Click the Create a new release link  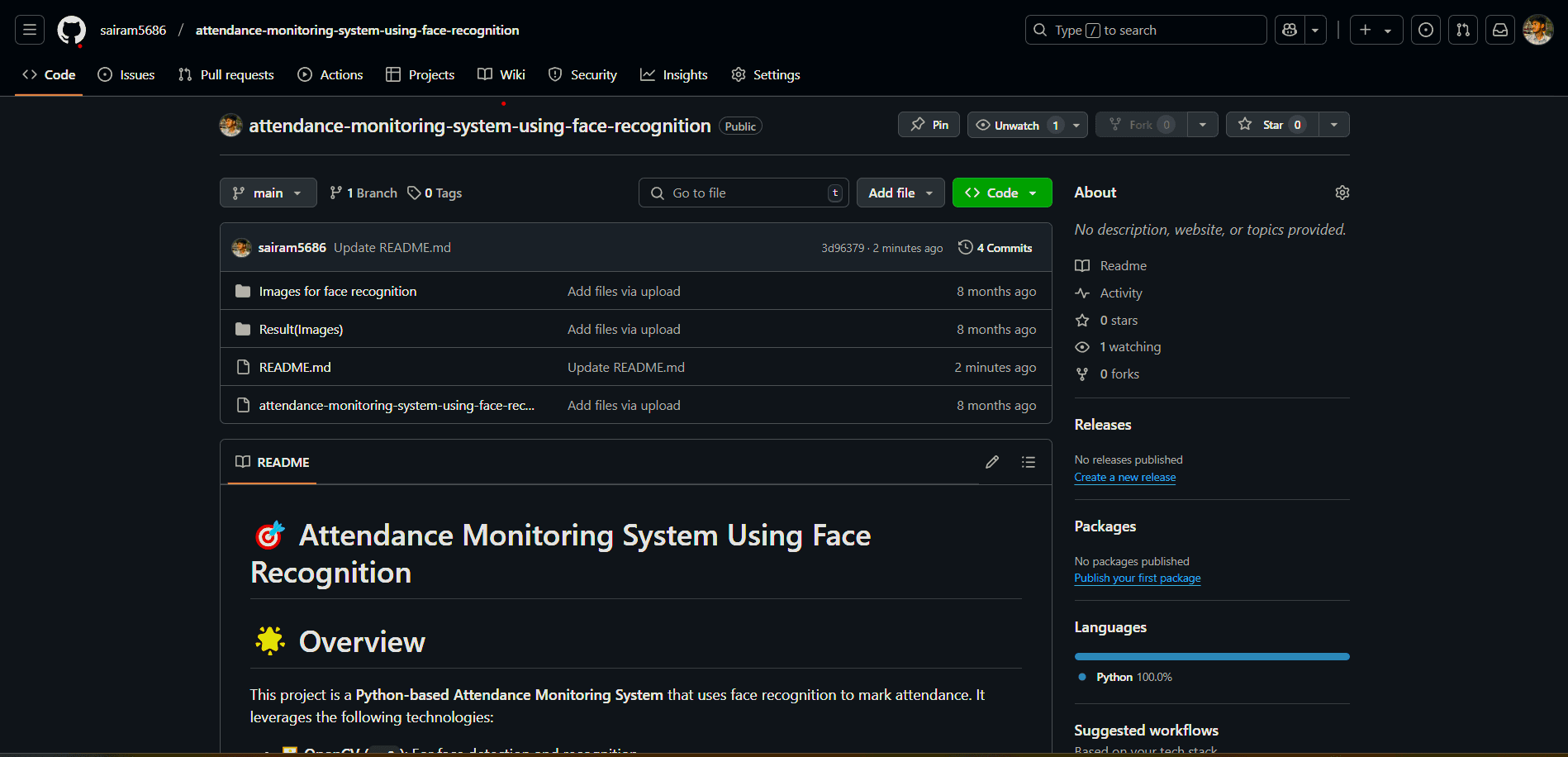pyautogui.click(x=1124, y=478)
